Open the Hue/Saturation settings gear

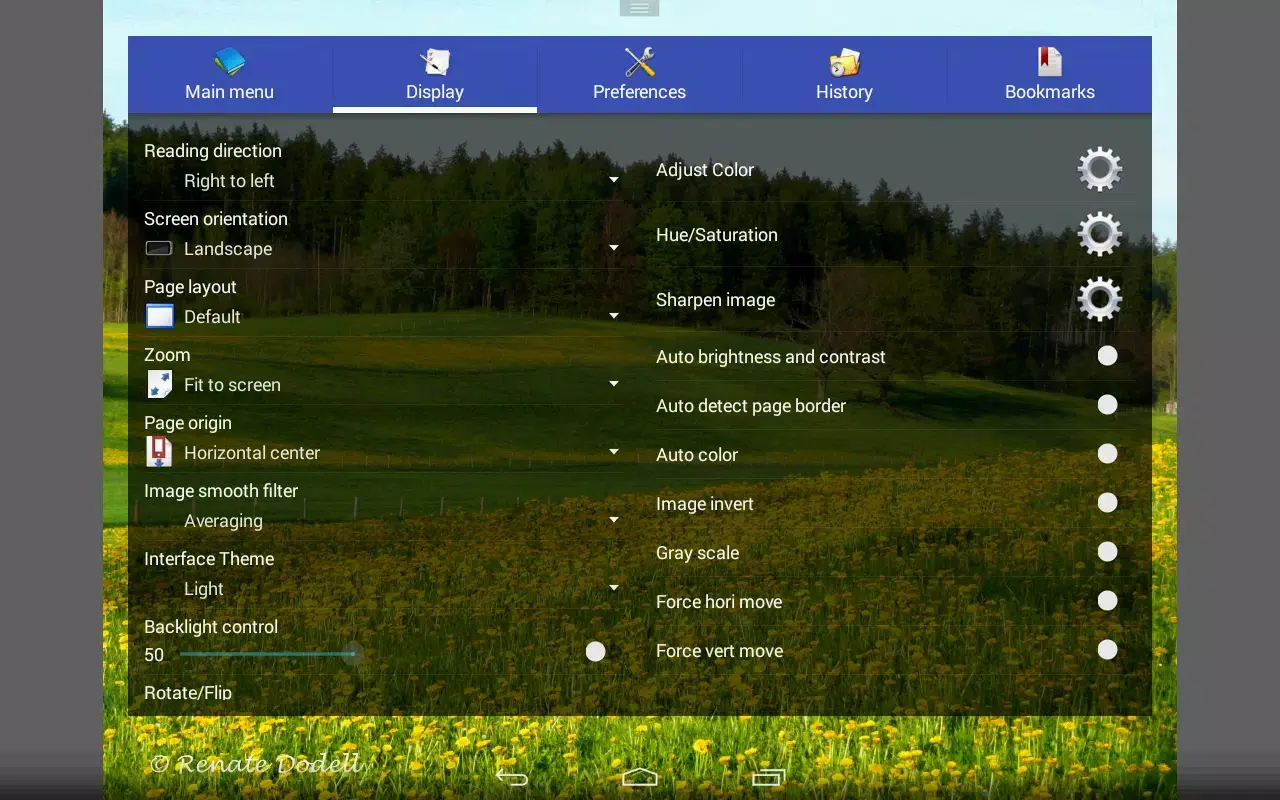click(1099, 233)
